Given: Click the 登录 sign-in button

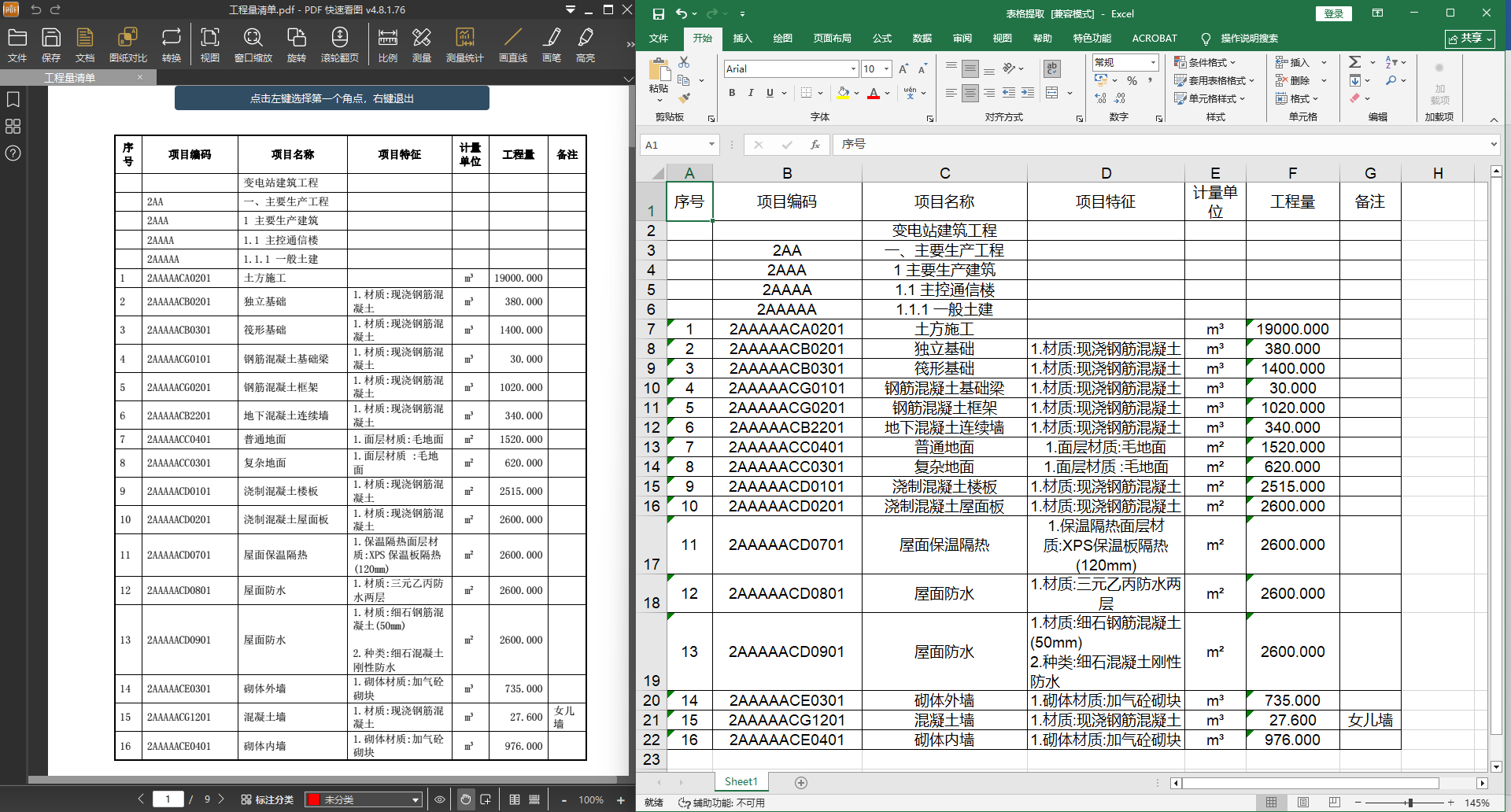Looking at the screenshot, I should [x=1333, y=13].
